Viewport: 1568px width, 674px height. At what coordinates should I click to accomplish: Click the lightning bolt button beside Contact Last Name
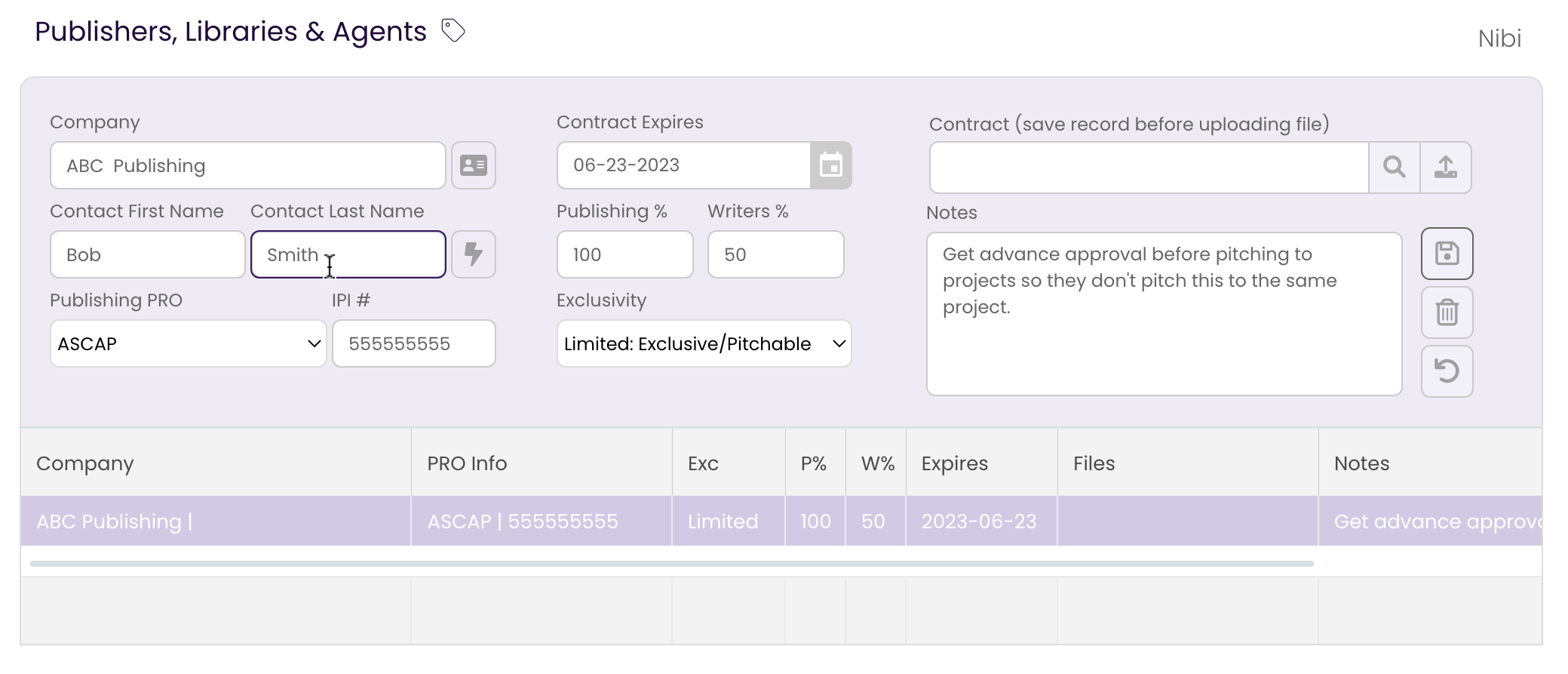click(474, 254)
